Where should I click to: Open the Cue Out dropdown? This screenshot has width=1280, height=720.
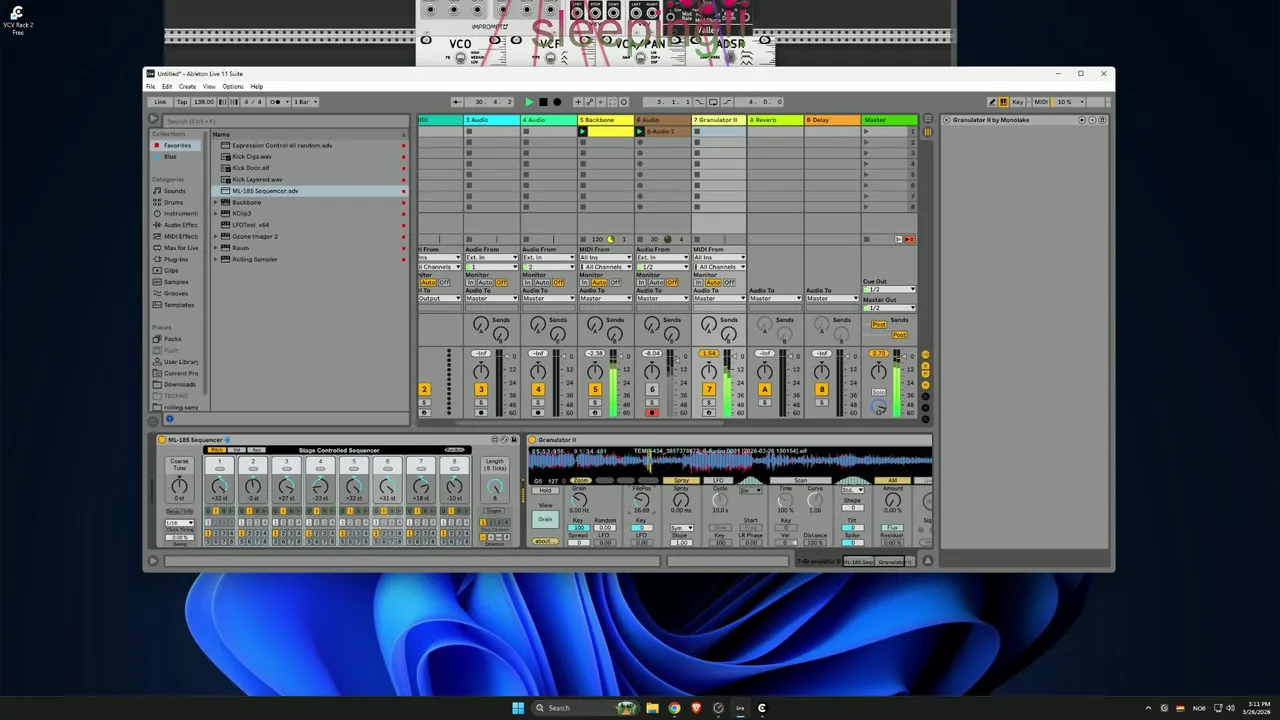[x=888, y=289]
